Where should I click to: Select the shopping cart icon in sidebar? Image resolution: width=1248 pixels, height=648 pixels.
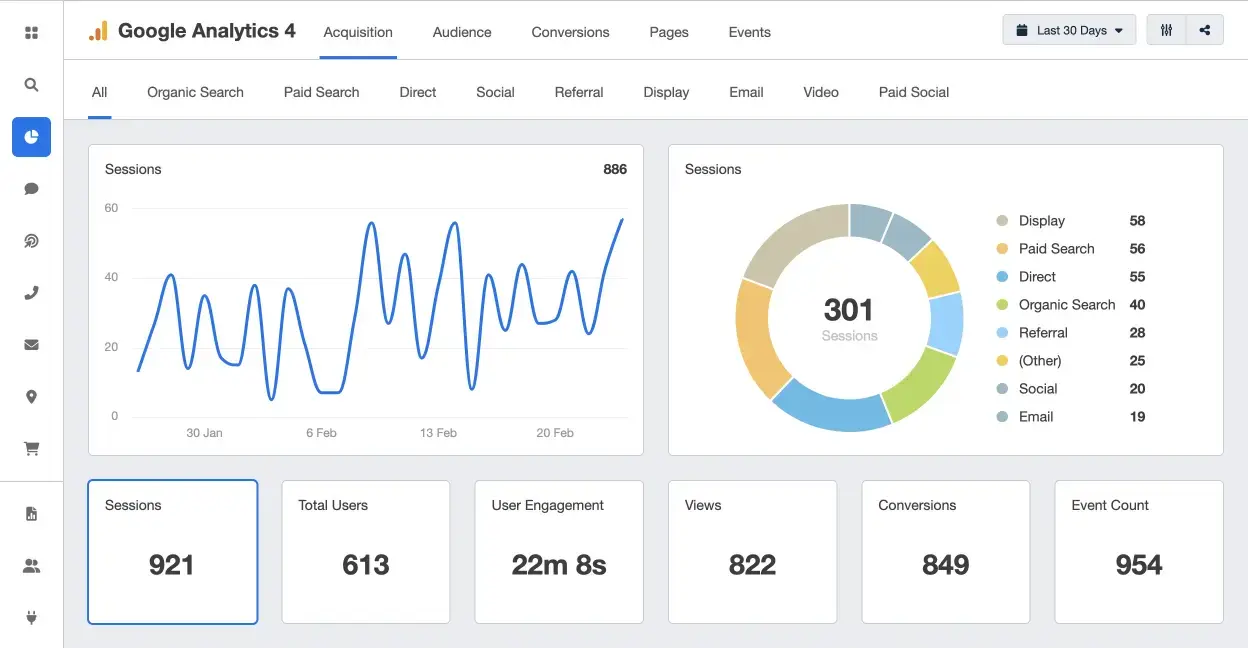tap(31, 449)
